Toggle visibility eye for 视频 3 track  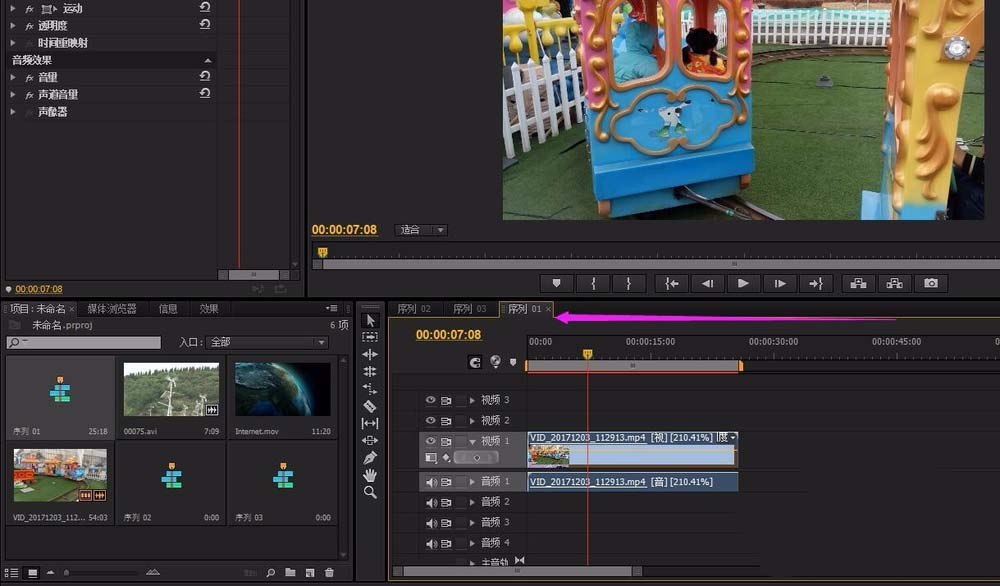click(431, 400)
